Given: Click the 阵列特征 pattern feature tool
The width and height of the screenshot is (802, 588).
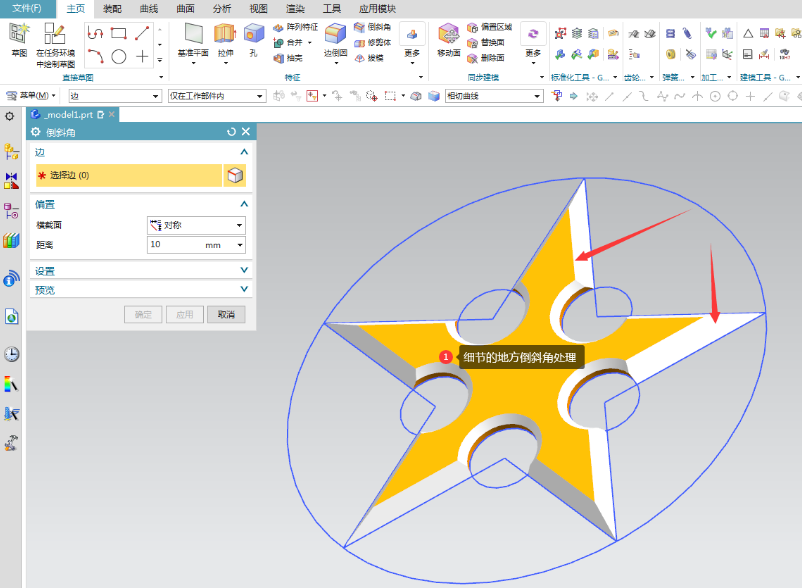Looking at the screenshot, I should 296,27.
